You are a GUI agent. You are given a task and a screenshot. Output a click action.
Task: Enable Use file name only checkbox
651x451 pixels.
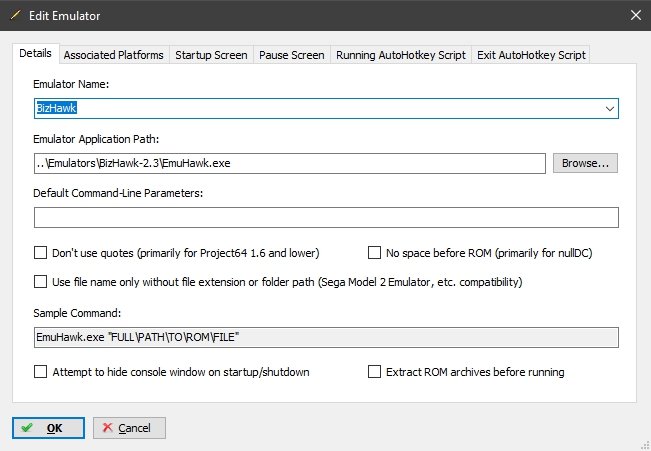[x=40, y=282]
